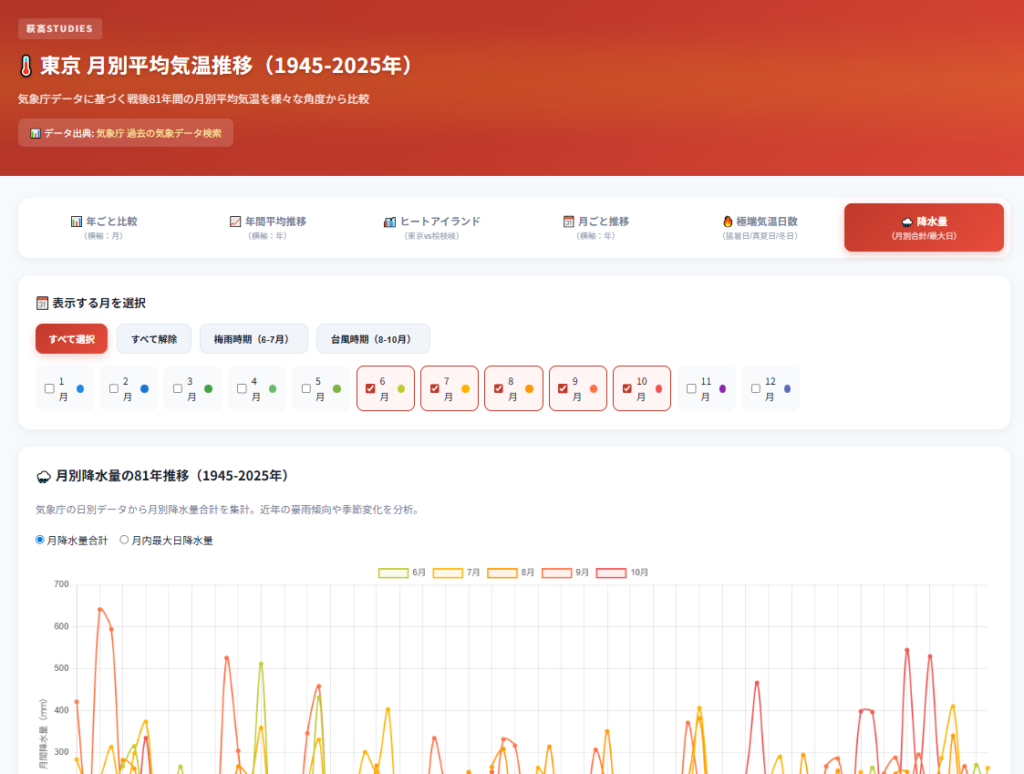The width and height of the screenshot is (1024, 774).
Task: Uncheck the 6月 checkbox
Action: pos(370,389)
